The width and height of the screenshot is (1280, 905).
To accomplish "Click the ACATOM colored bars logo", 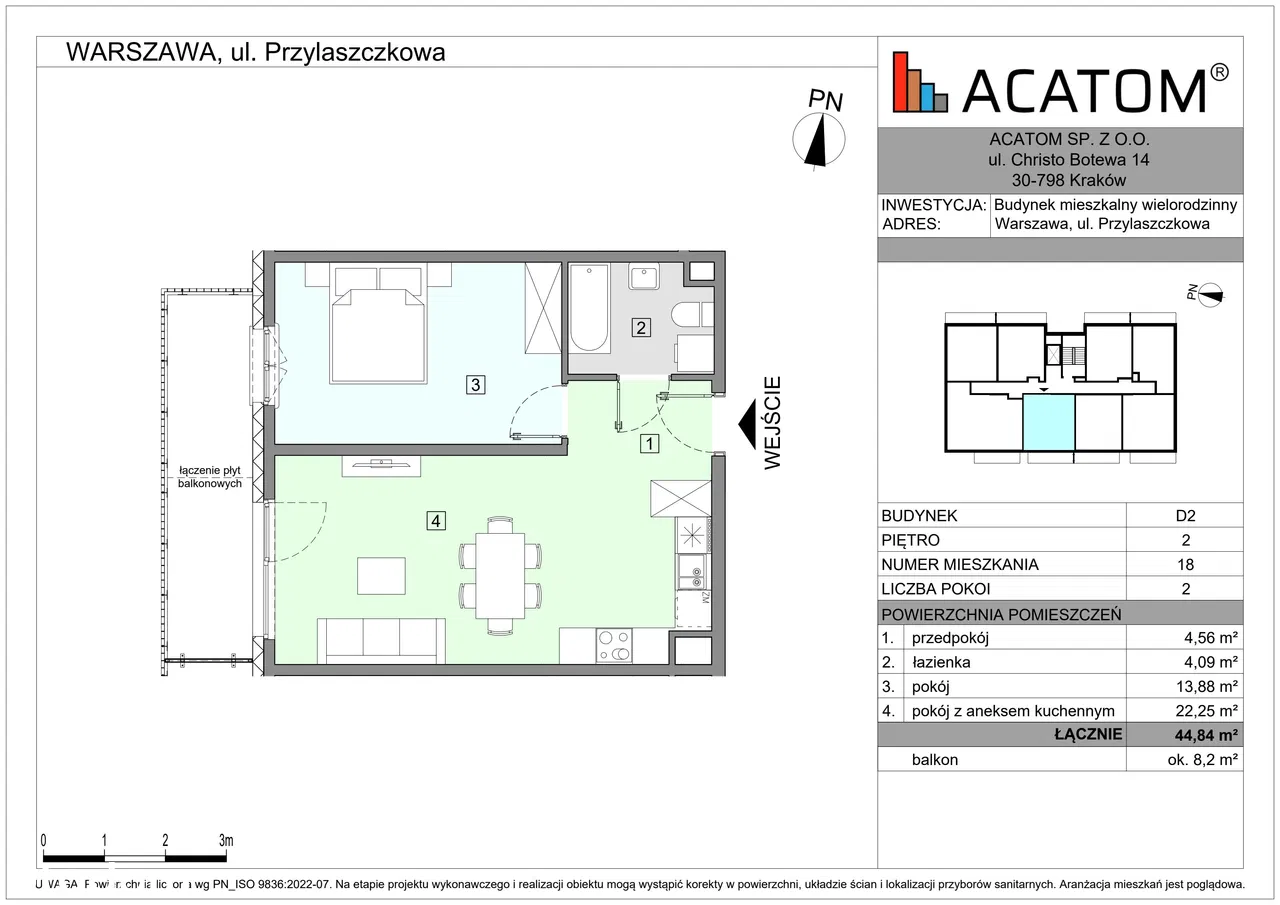I will [x=919, y=82].
